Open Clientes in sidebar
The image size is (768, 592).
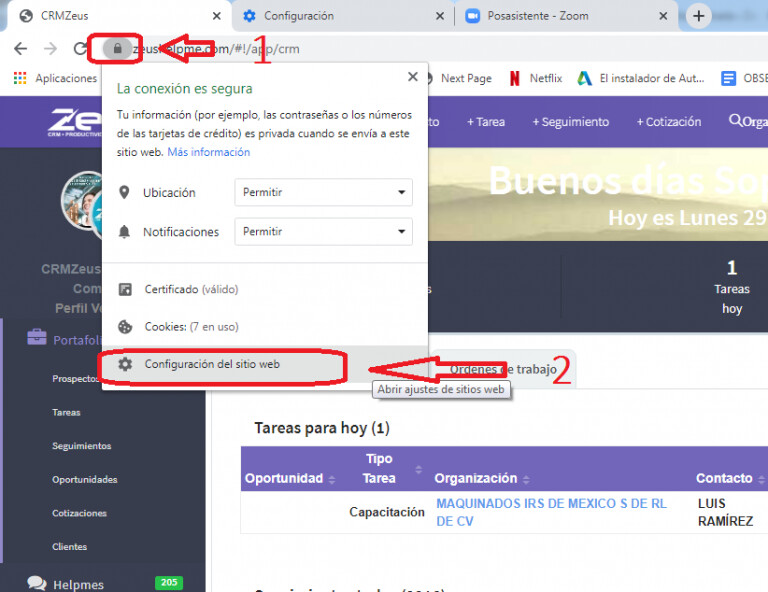pyautogui.click(x=70, y=546)
